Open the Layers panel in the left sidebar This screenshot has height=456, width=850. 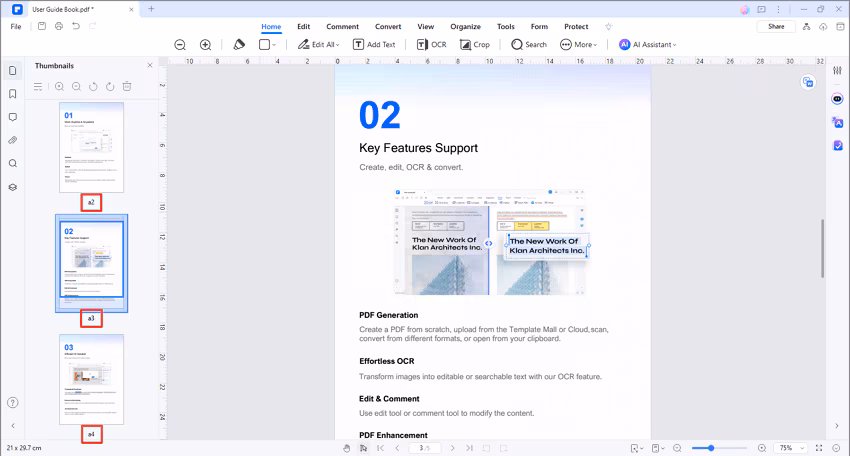coord(12,187)
